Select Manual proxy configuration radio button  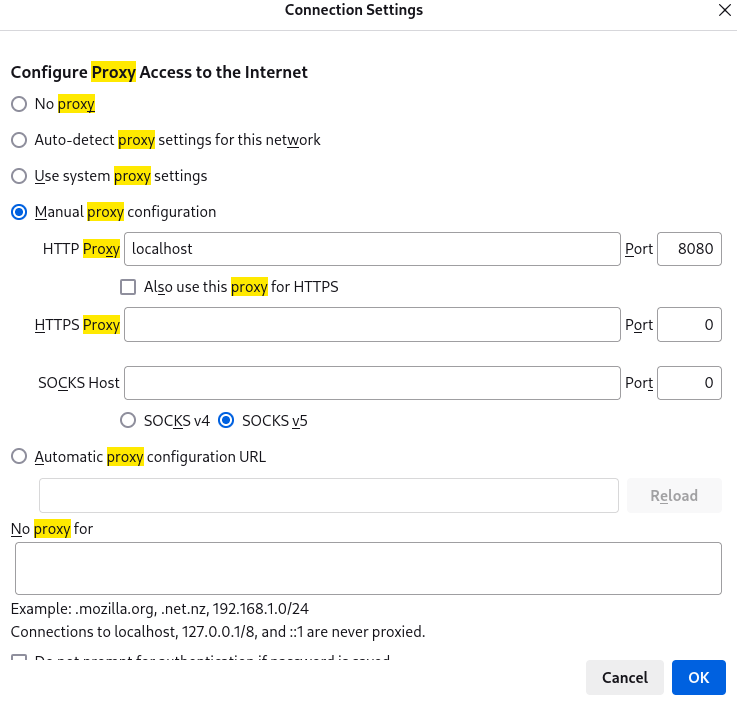tap(19, 212)
